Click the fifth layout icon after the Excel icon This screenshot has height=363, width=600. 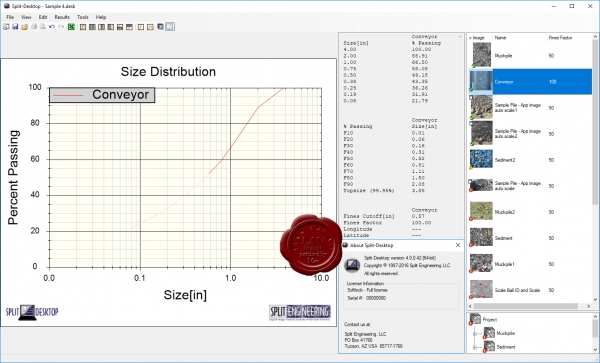click(x=120, y=27)
